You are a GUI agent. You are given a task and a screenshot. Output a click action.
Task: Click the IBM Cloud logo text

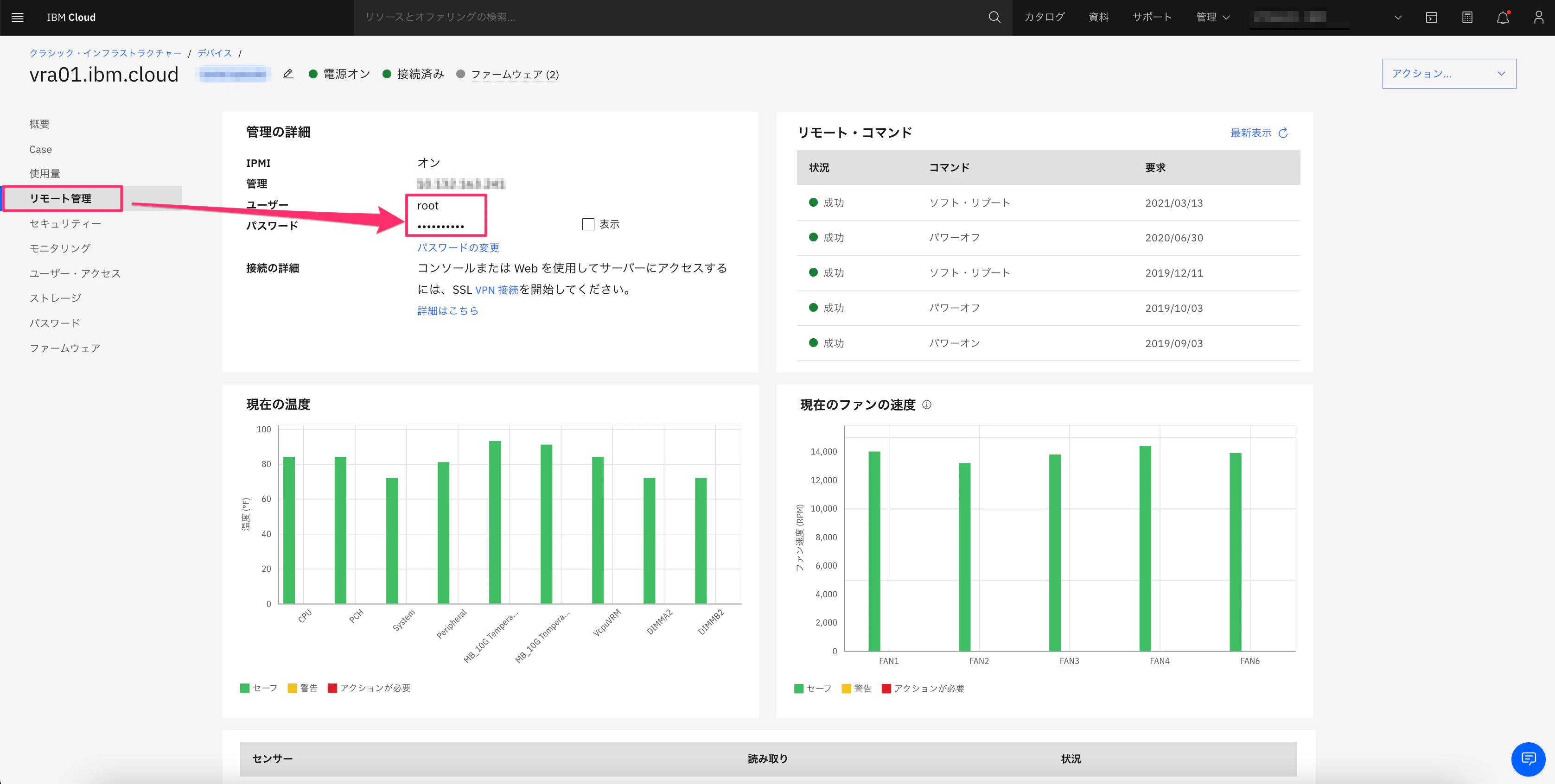pyautogui.click(x=71, y=18)
